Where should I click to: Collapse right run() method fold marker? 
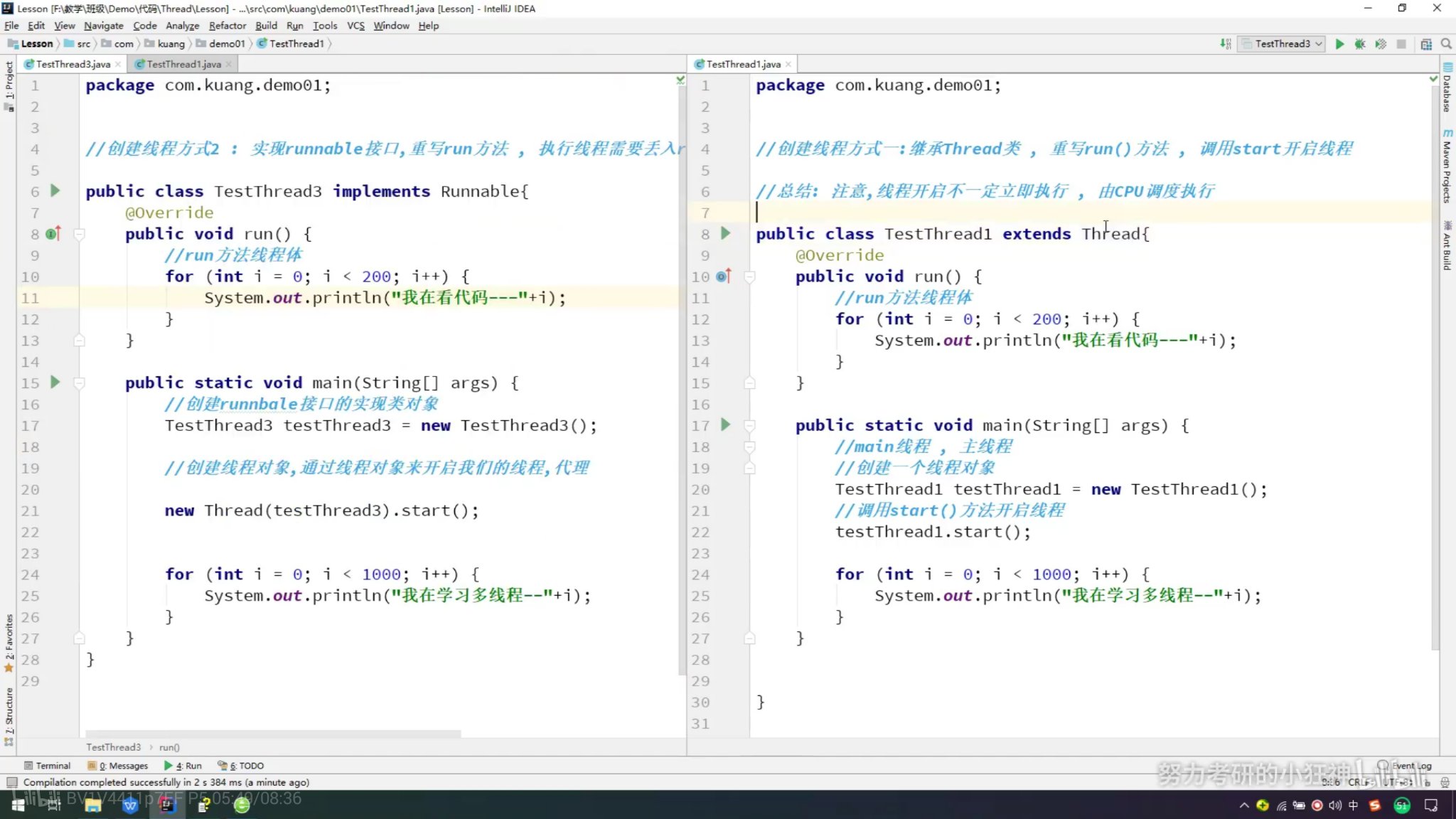749,277
